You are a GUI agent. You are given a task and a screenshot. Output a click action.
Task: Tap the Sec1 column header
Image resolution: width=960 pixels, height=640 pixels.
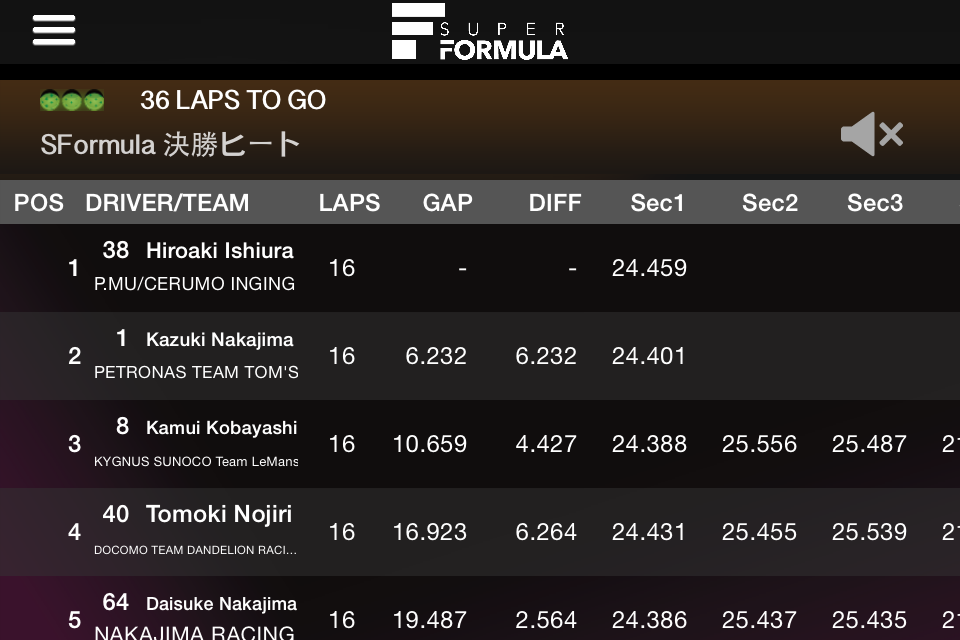click(657, 203)
